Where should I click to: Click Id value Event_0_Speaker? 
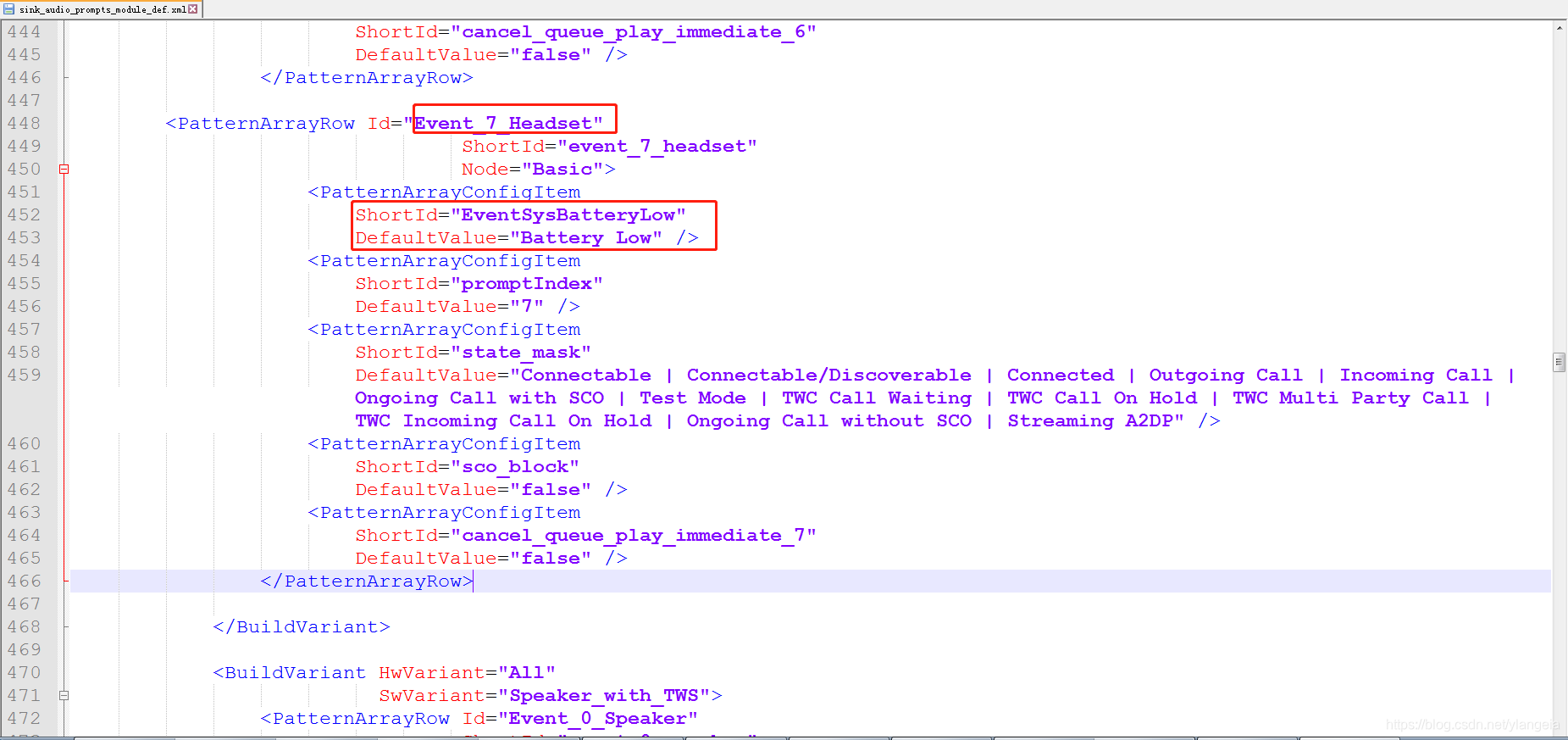tap(597, 719)
